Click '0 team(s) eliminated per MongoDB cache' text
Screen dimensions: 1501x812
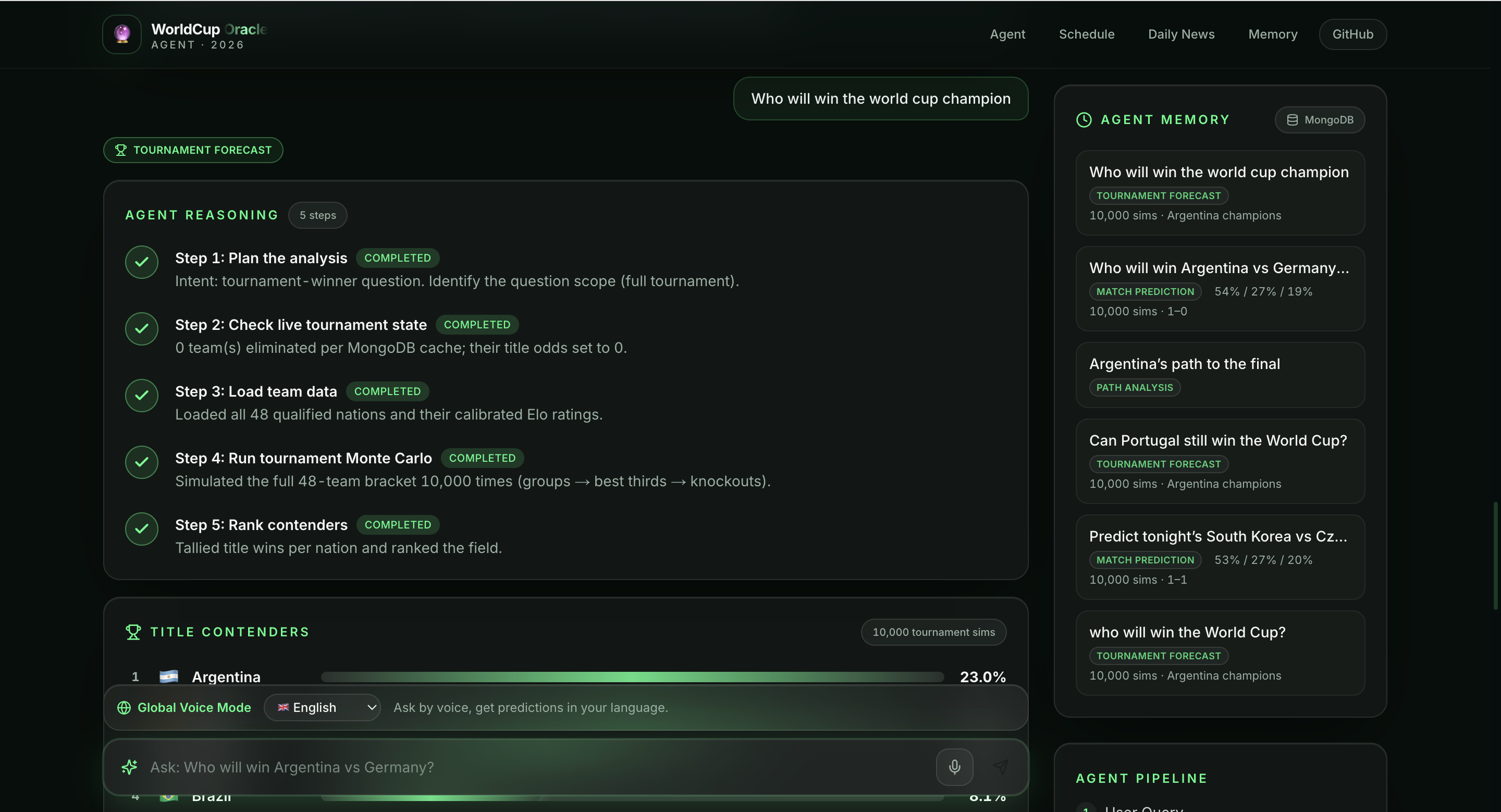click(x=401, y=347)
